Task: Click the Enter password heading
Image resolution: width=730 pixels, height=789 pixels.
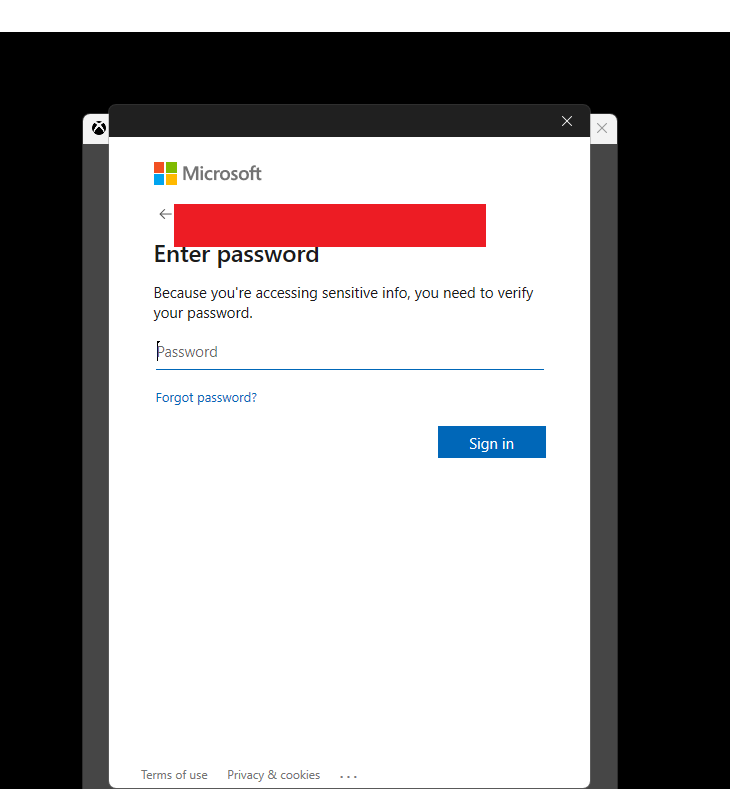Action: tap(236, 255)
